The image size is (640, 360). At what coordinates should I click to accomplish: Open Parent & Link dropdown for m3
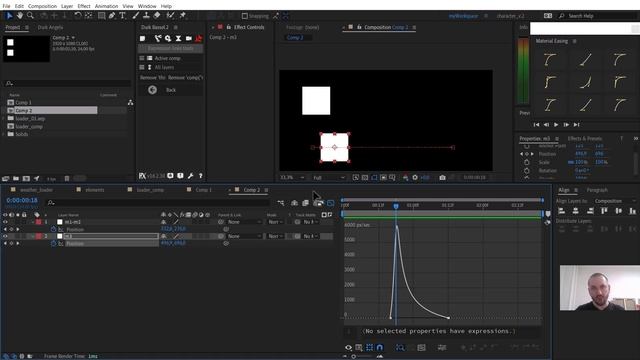click(244, 236)
